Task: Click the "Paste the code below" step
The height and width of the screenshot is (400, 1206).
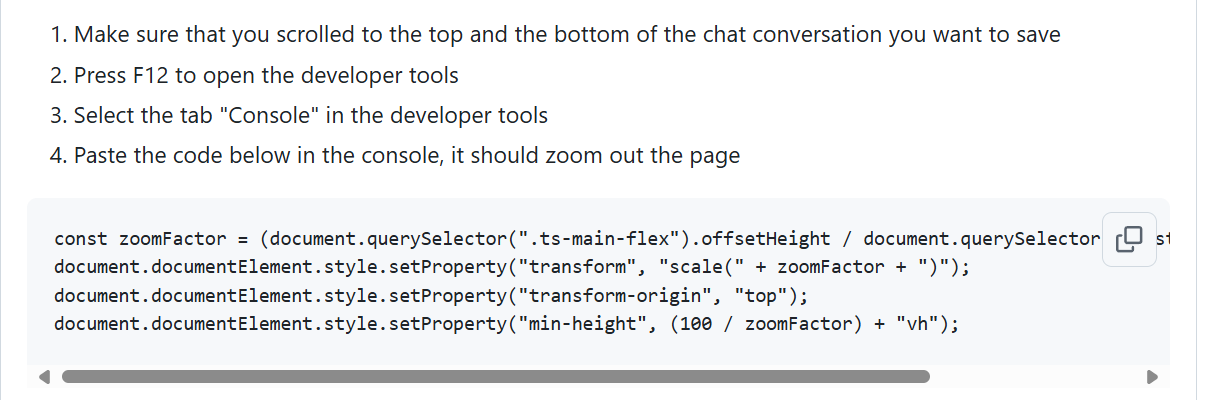Action: (x=406, y=157)
